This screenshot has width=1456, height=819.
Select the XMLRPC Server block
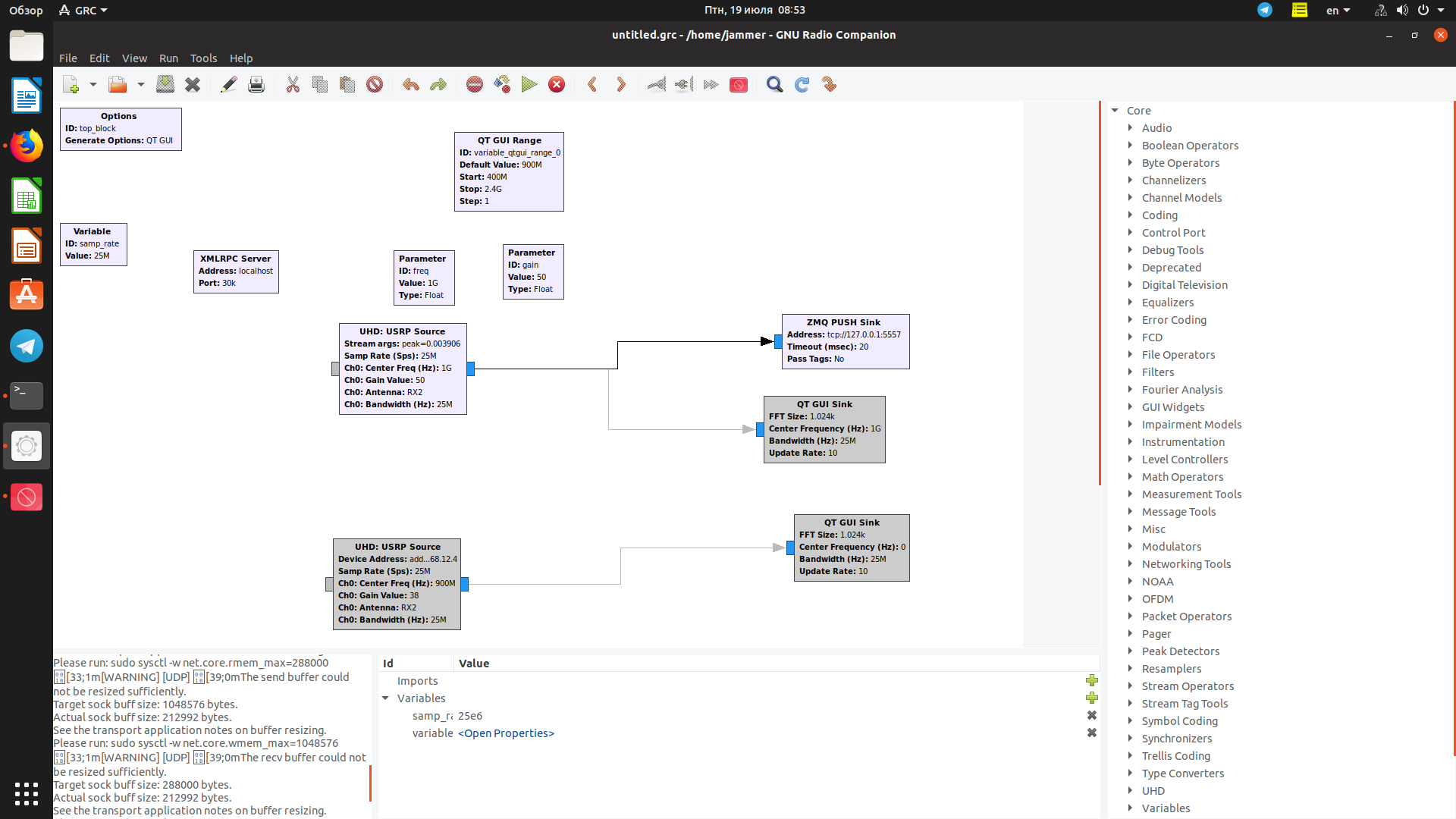click(236, 271)
